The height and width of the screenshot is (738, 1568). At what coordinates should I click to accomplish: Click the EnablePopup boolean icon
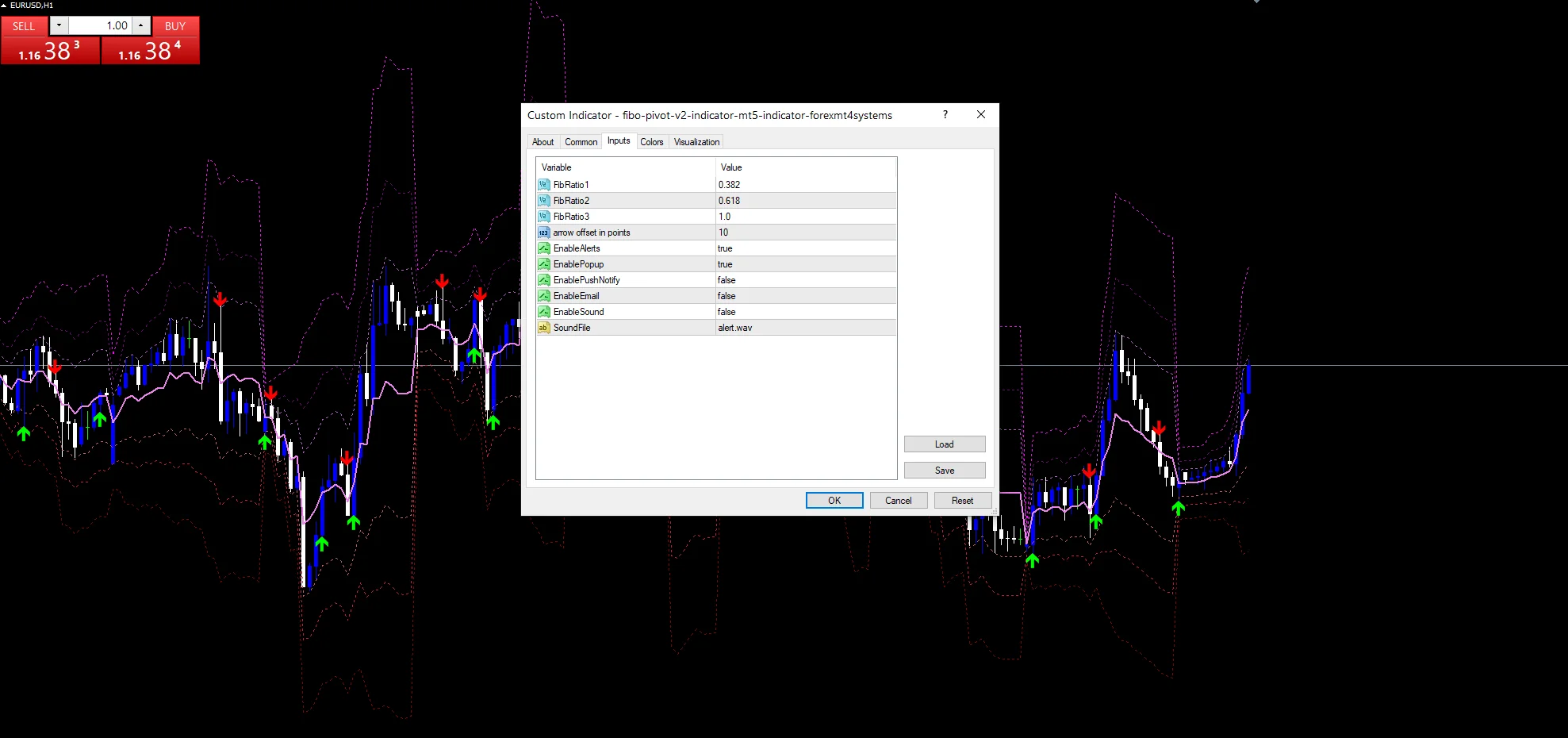(x=543, y=264)
